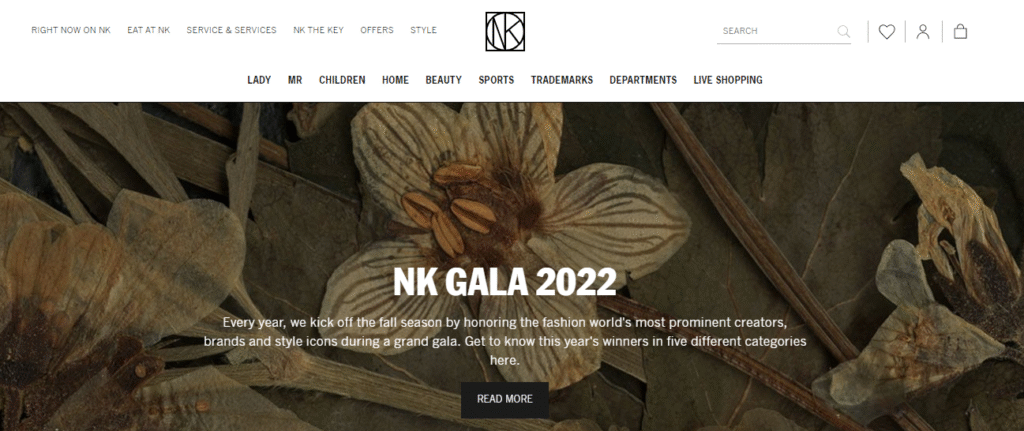Open the account profile icon
The height and width of the screenshot is (431, 1024).
(x=923, y=31)
